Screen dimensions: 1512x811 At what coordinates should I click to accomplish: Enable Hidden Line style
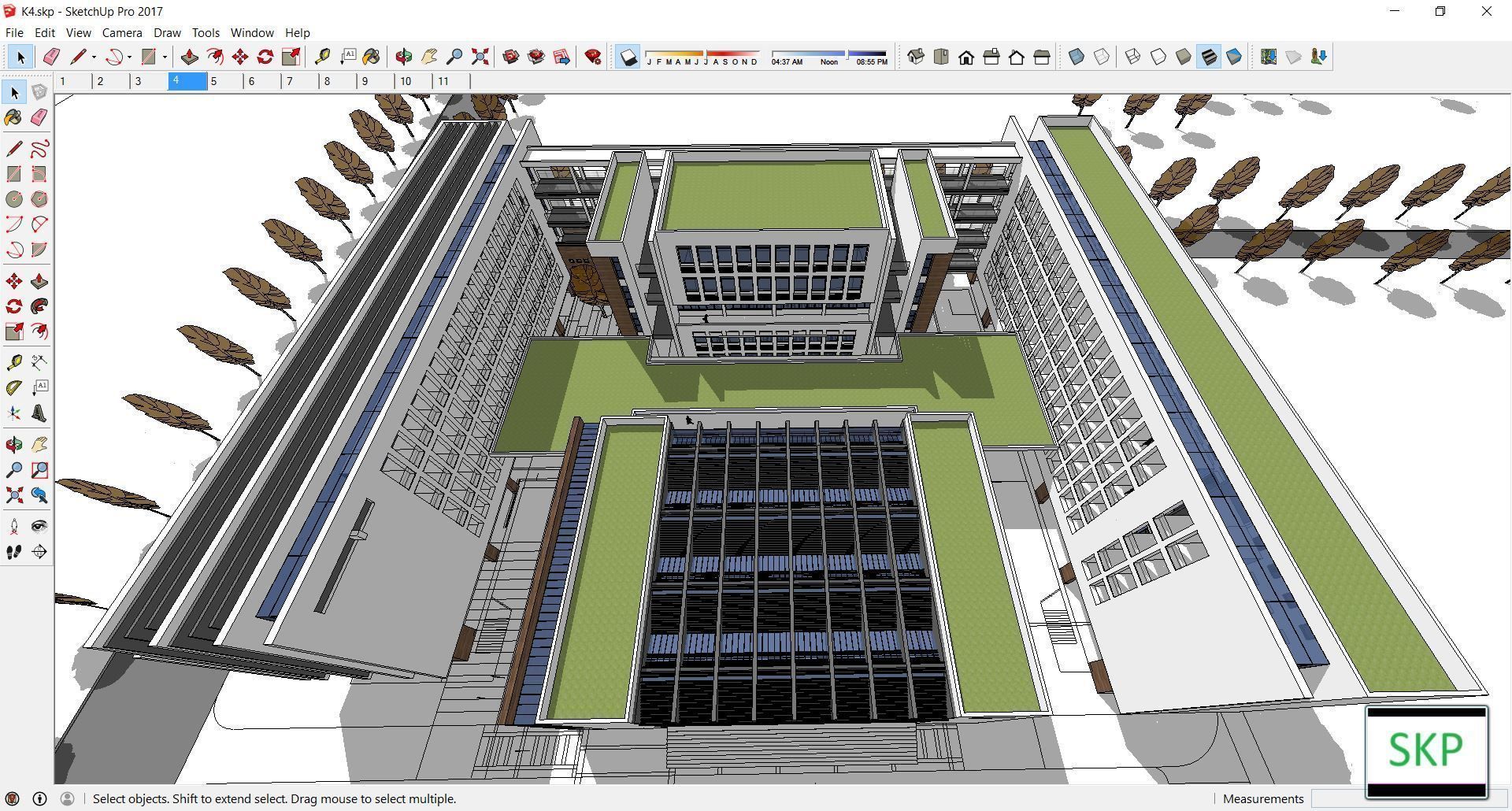(1158, 57)
